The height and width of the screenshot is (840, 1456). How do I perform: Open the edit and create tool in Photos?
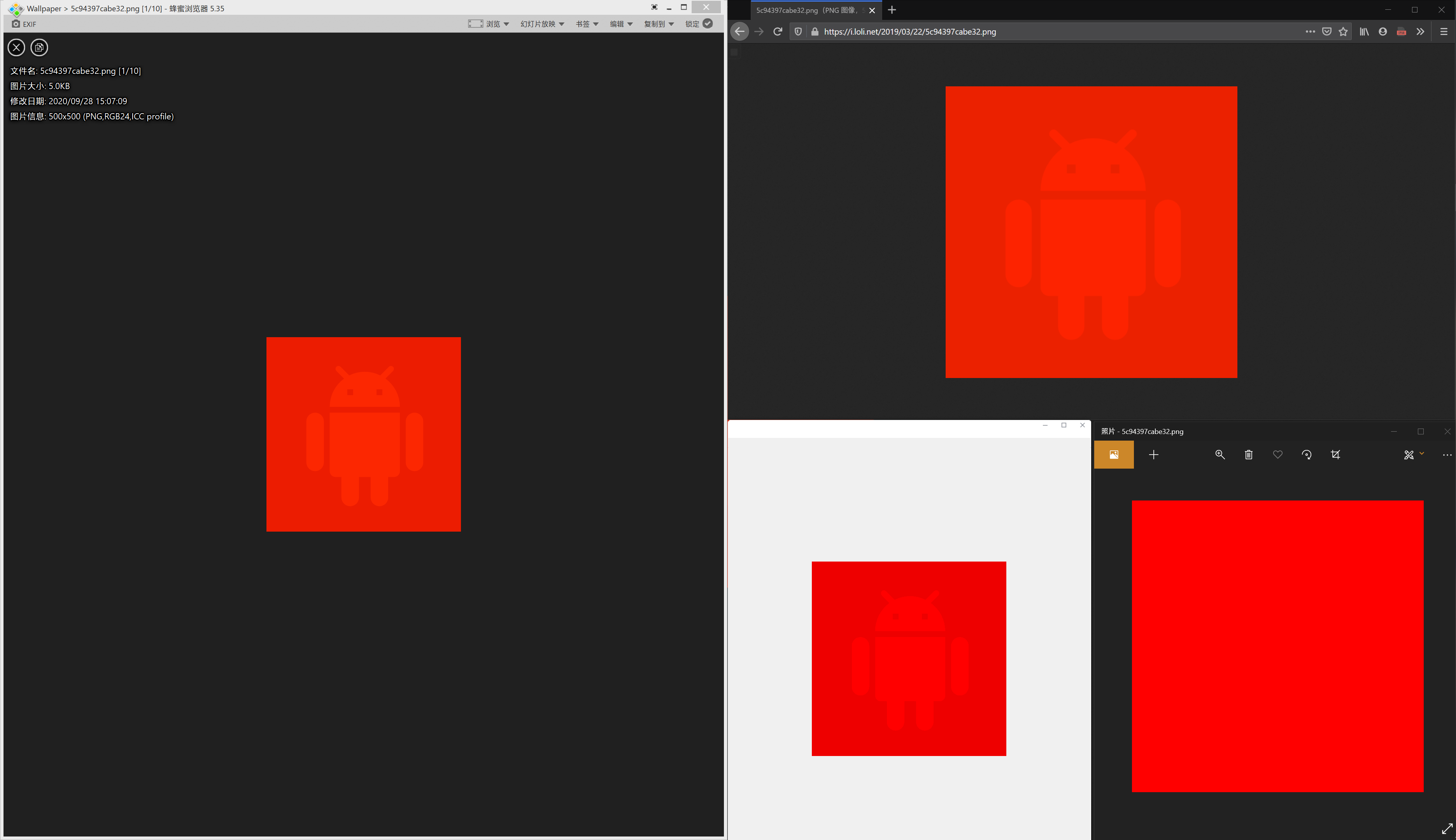tap(1409, 455)
